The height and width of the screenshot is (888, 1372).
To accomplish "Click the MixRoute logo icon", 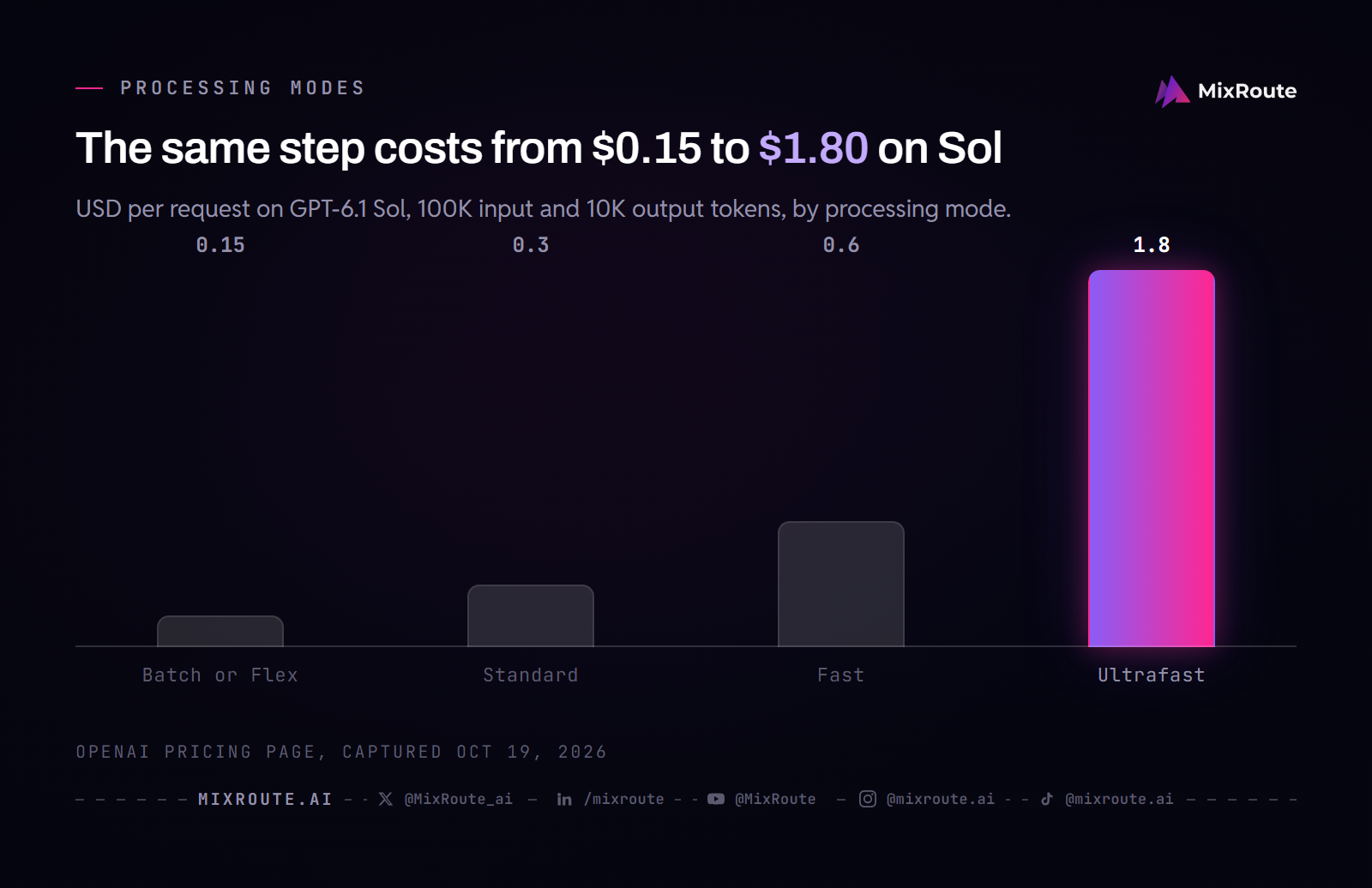I will [x=1172, y=91].
